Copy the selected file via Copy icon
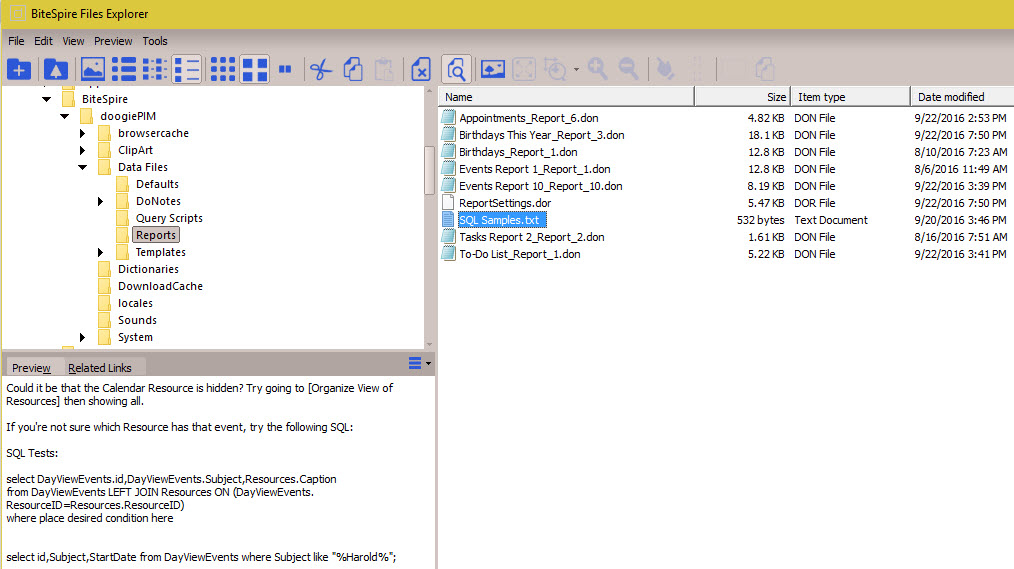Viewport: 1014px width, 569px height. click(353, 69)
